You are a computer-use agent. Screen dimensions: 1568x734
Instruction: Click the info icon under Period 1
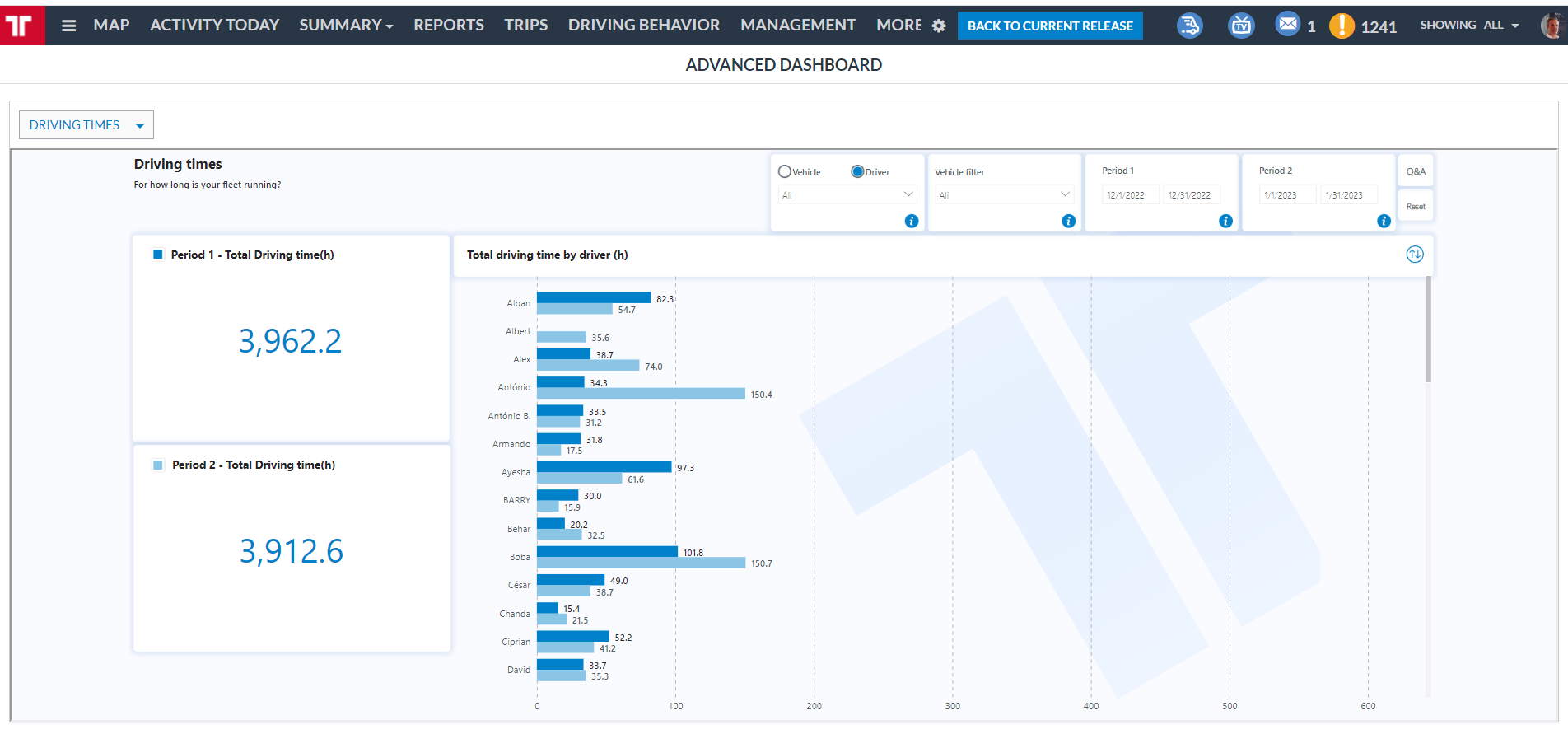point(1225,221)
